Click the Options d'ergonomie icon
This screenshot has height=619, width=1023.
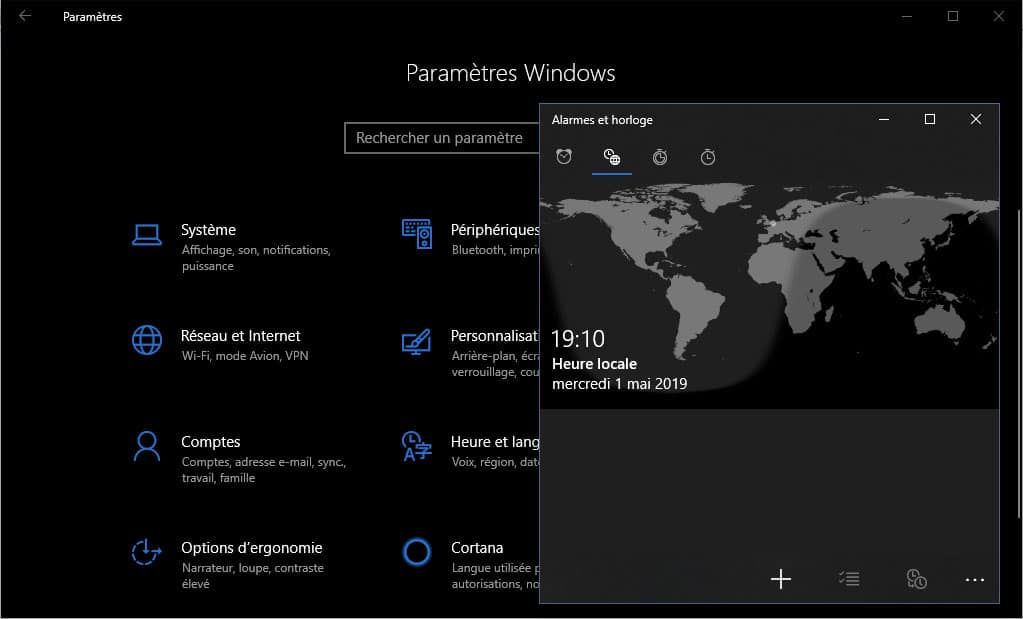pos(146,552)
